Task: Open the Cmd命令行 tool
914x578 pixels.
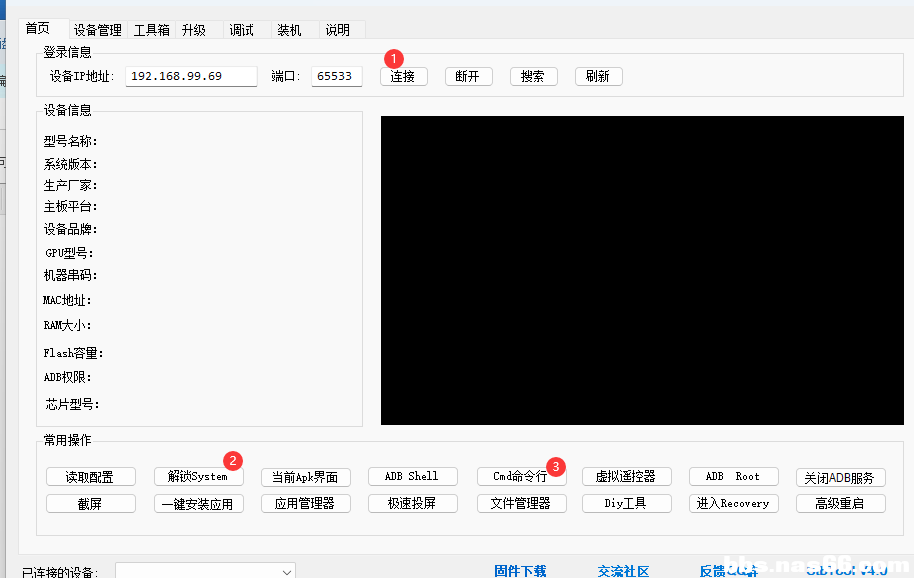Action: tap(520, 477)
